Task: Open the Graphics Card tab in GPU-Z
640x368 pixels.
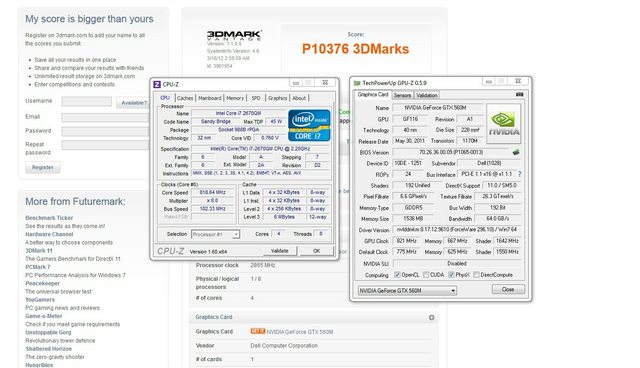Action: (373, 95)
